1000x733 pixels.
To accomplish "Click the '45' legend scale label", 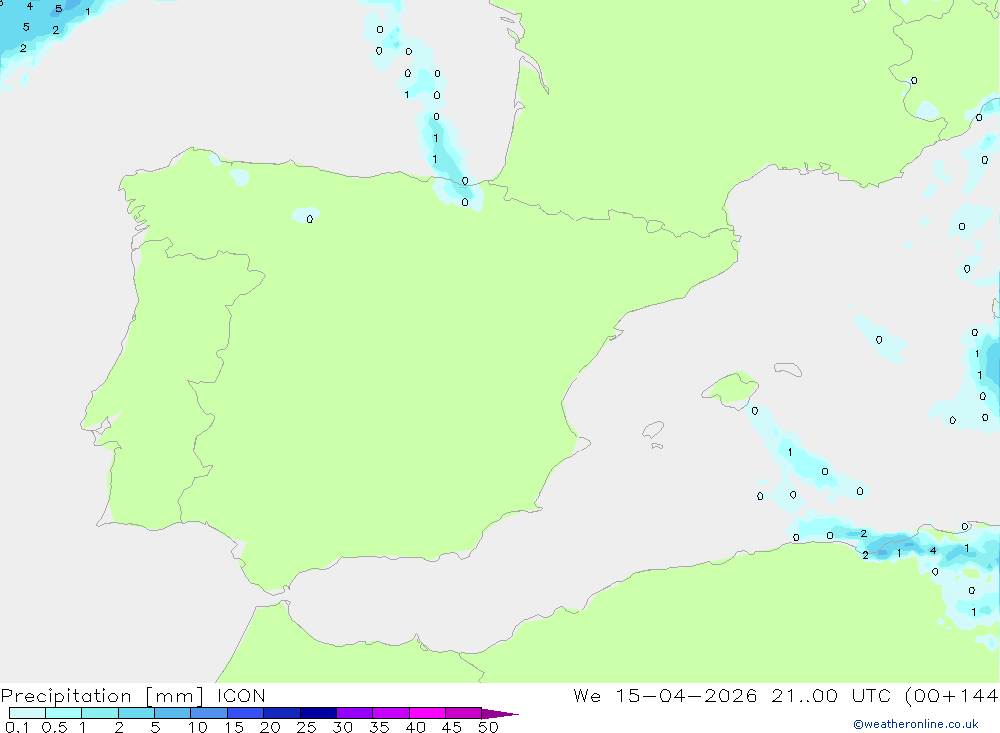I will pyautogui.click(x=452, y=727).
